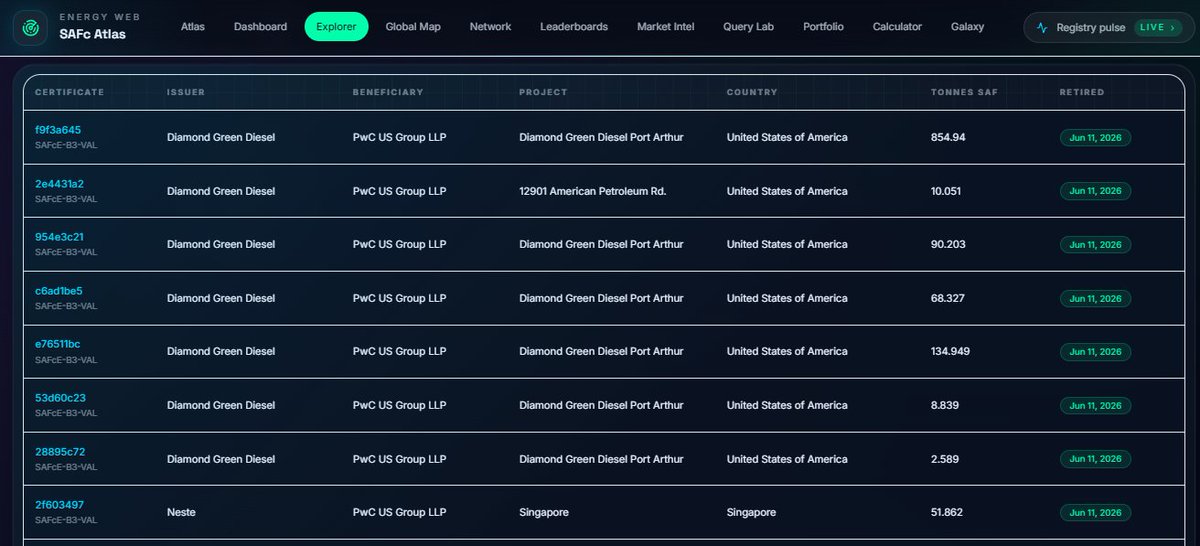Click the 854.94 tonnes value
1200x546 pixels.
[x=948, y=137]
